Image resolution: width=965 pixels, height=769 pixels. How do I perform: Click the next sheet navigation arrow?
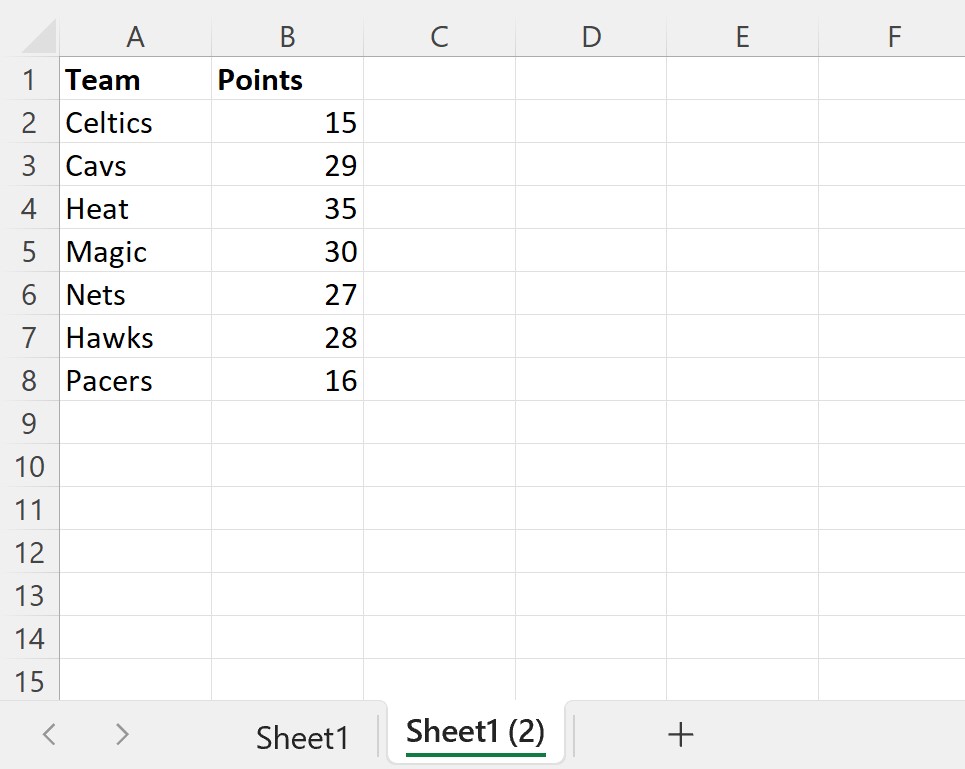pos(122,735)
